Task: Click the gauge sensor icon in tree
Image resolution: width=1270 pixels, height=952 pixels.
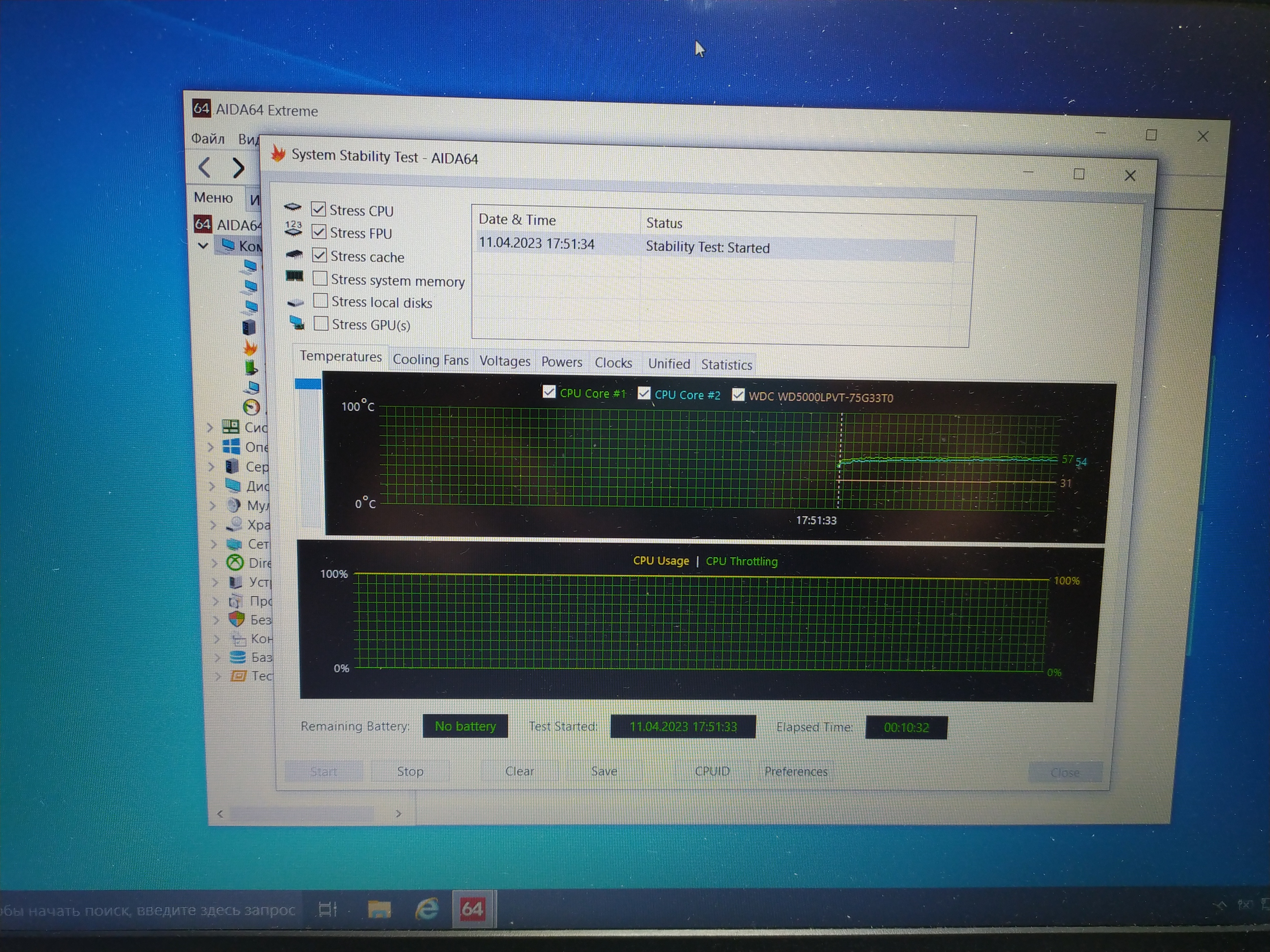Action: point(251,407)
